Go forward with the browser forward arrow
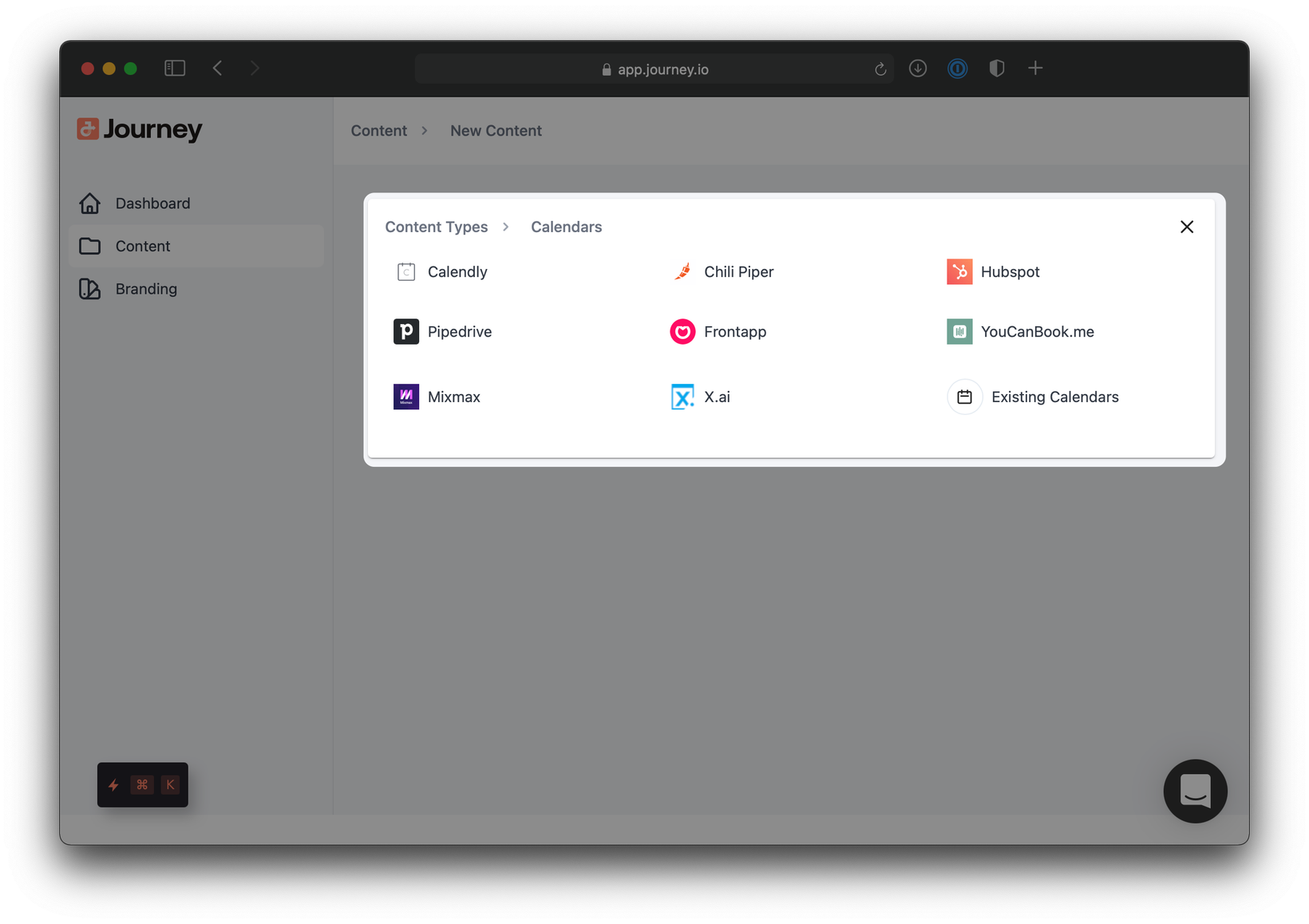The image size is (1309, 924). (x=255, y=69)
